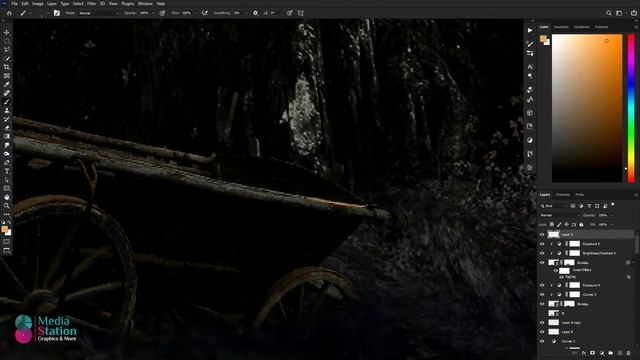This screenshot has height=360, width=640.
Task: Click the Play actions panel icon
Action: (x=530, y=30)
